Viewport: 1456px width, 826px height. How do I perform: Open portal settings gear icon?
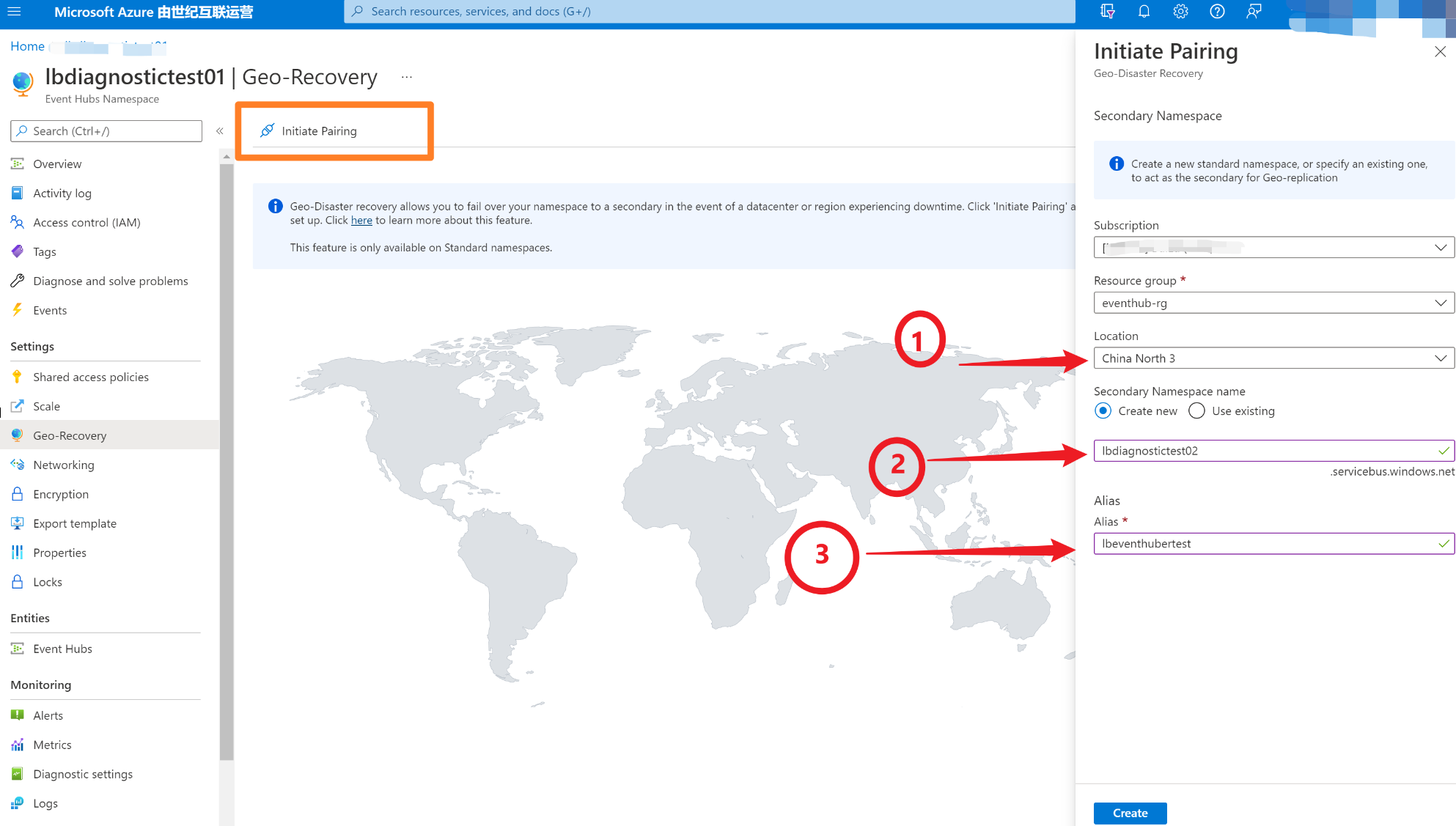click(x=1180, y=12)
